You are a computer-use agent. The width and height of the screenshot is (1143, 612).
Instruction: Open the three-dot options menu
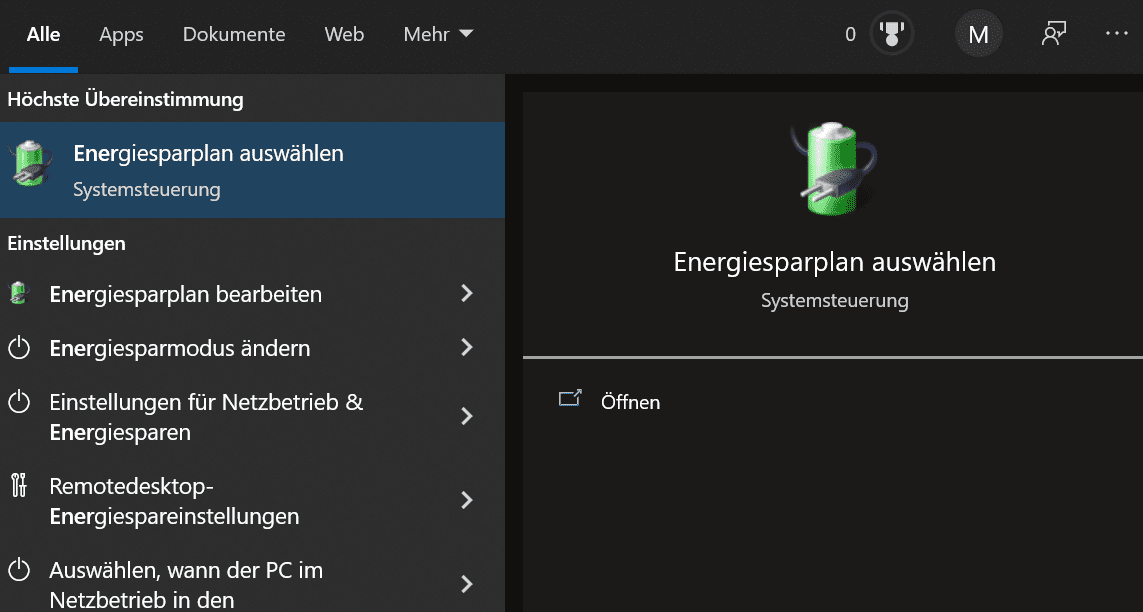[1116, 33]
